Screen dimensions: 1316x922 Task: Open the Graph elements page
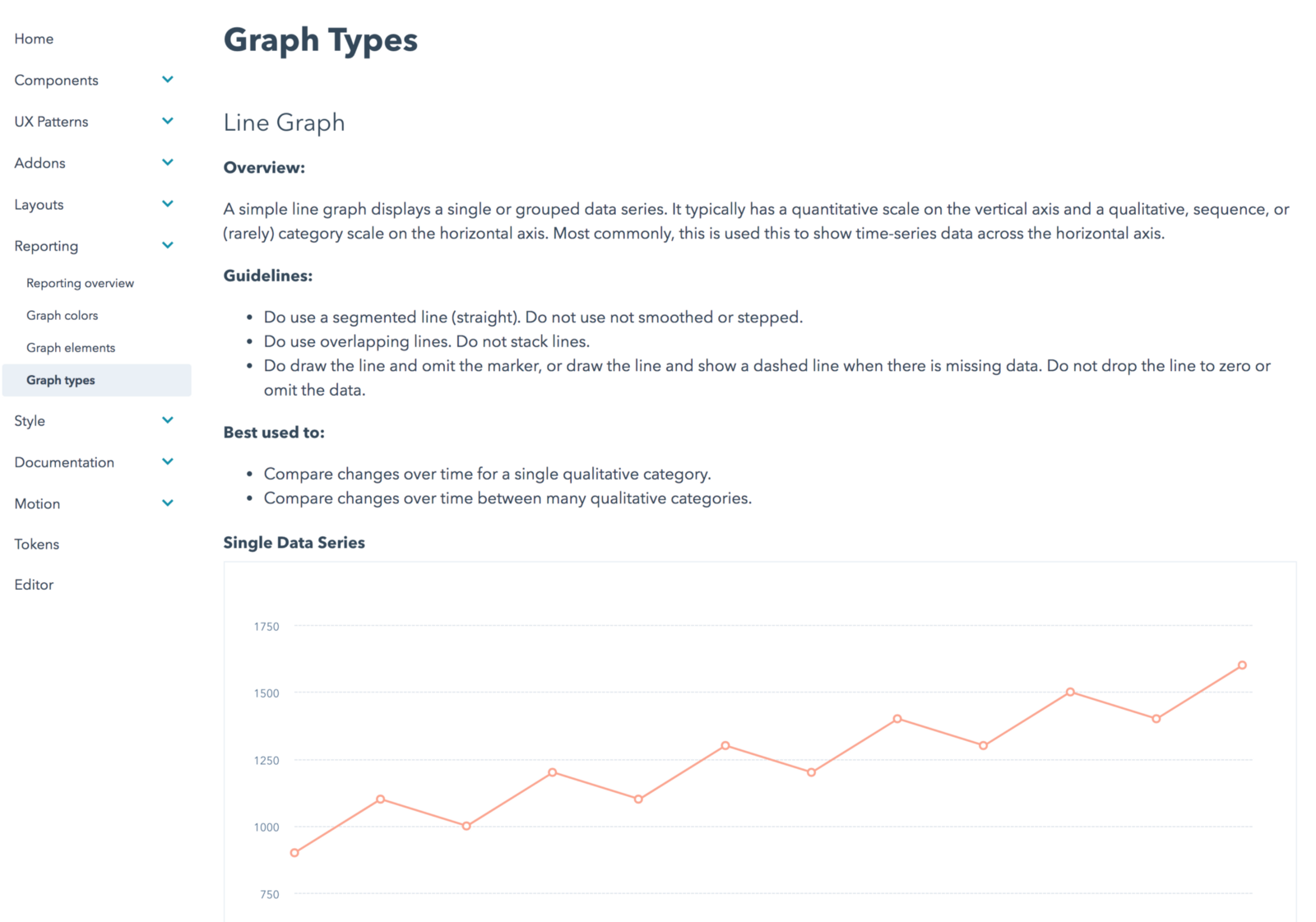point(71,348)
